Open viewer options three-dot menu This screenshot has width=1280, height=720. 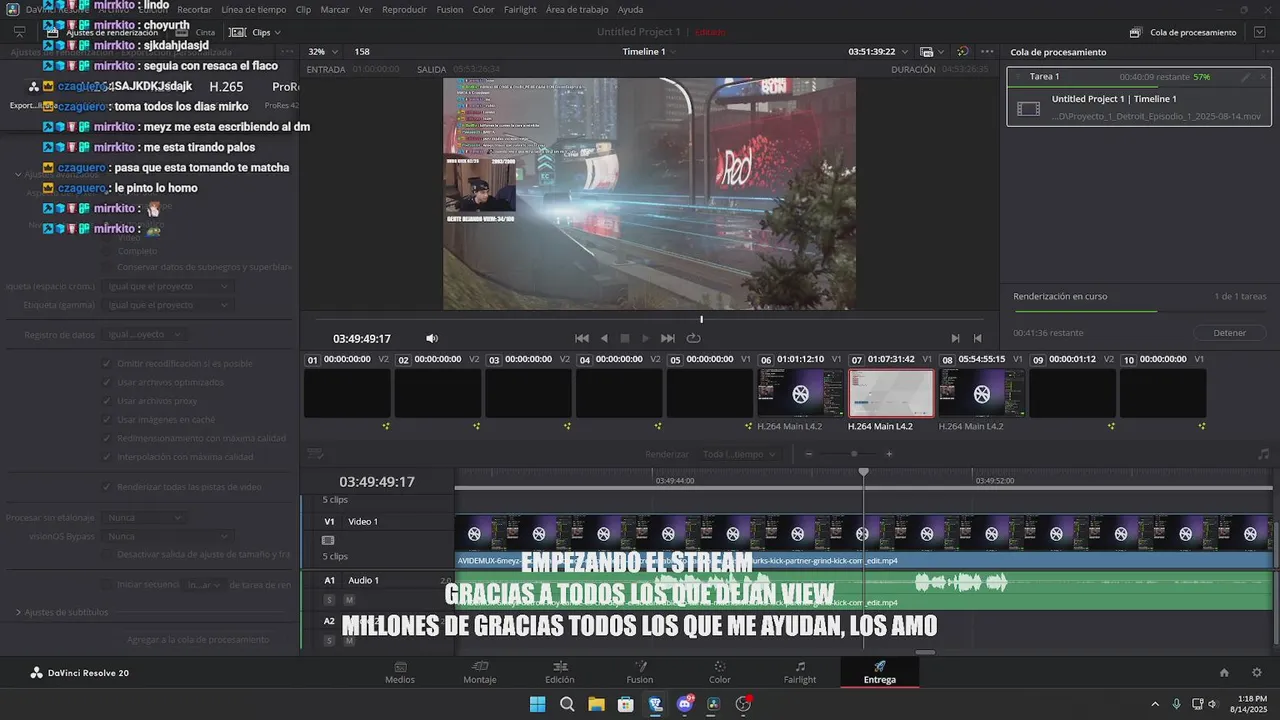pos(987,51)
